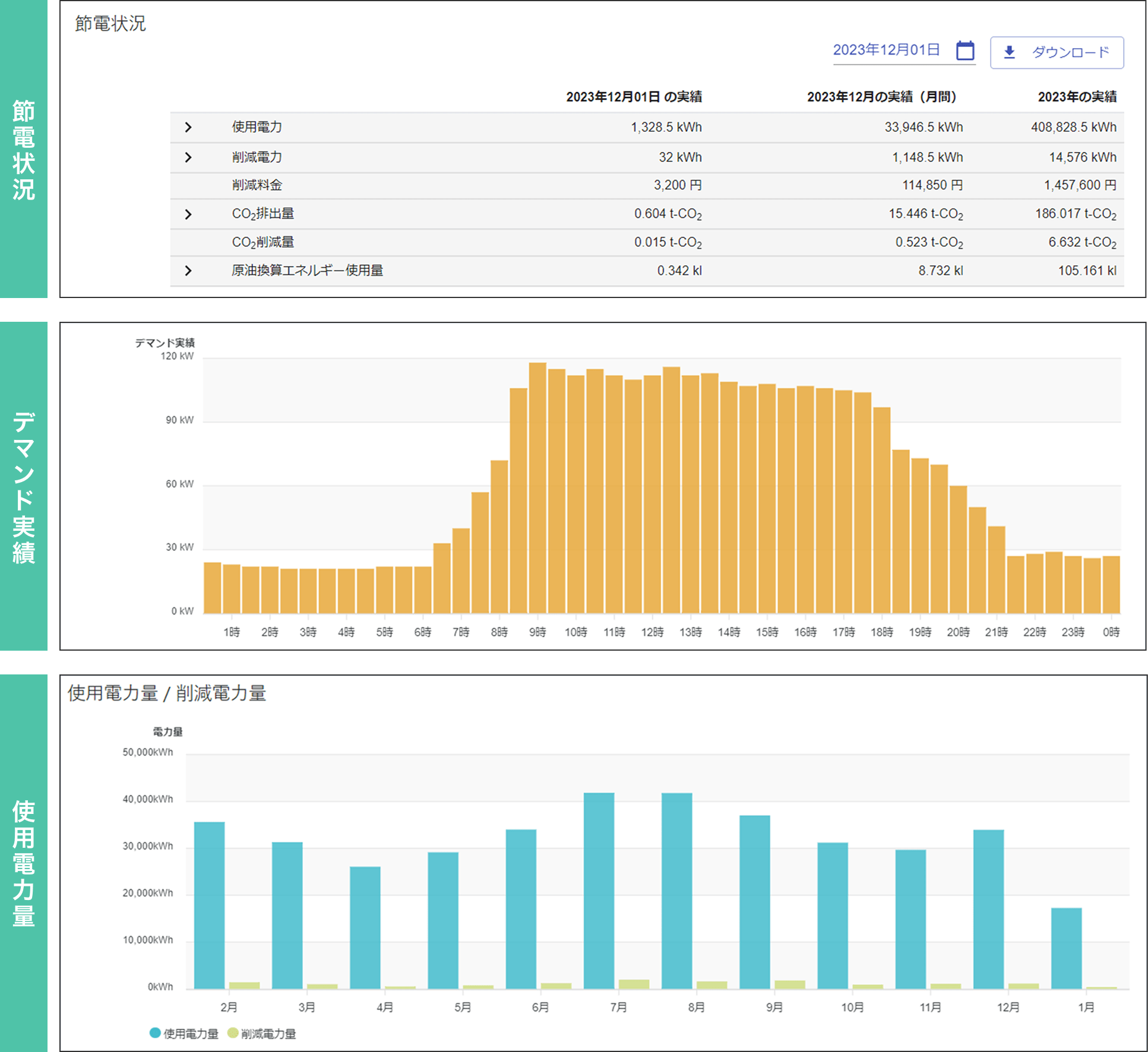Click the 9月 green reduction bar
This screenshot has width=1148, height=1052.
pos(790,984)
